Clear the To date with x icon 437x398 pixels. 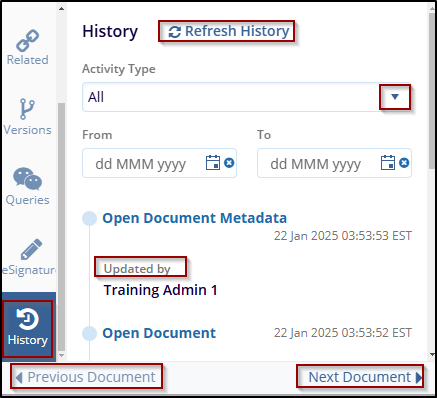(x=404, y=163)
